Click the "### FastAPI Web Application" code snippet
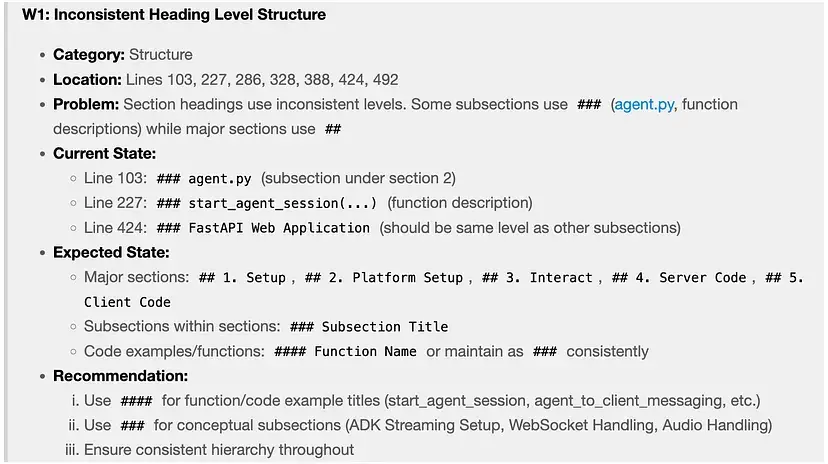The width and height of the screenshot is (828, 464). 263,228
